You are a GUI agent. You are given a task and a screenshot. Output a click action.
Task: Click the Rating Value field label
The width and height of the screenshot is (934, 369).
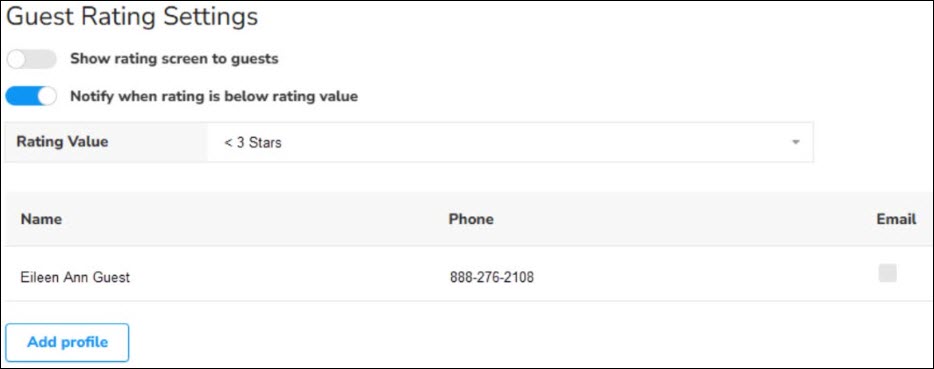coord(62,142)
